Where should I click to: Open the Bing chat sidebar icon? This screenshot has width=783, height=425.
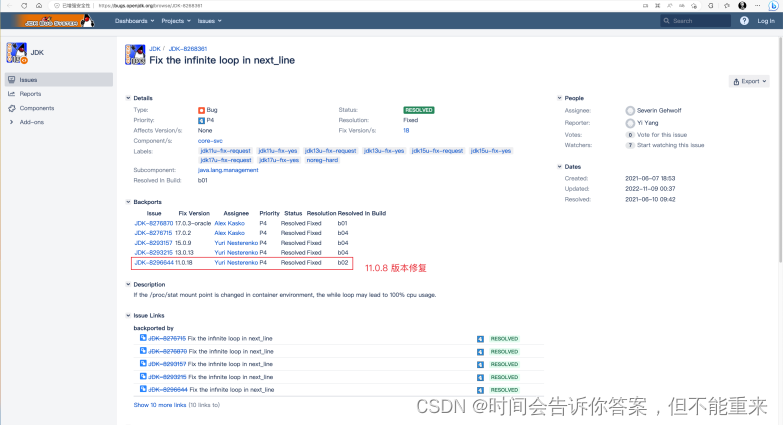tap(774, 5)
